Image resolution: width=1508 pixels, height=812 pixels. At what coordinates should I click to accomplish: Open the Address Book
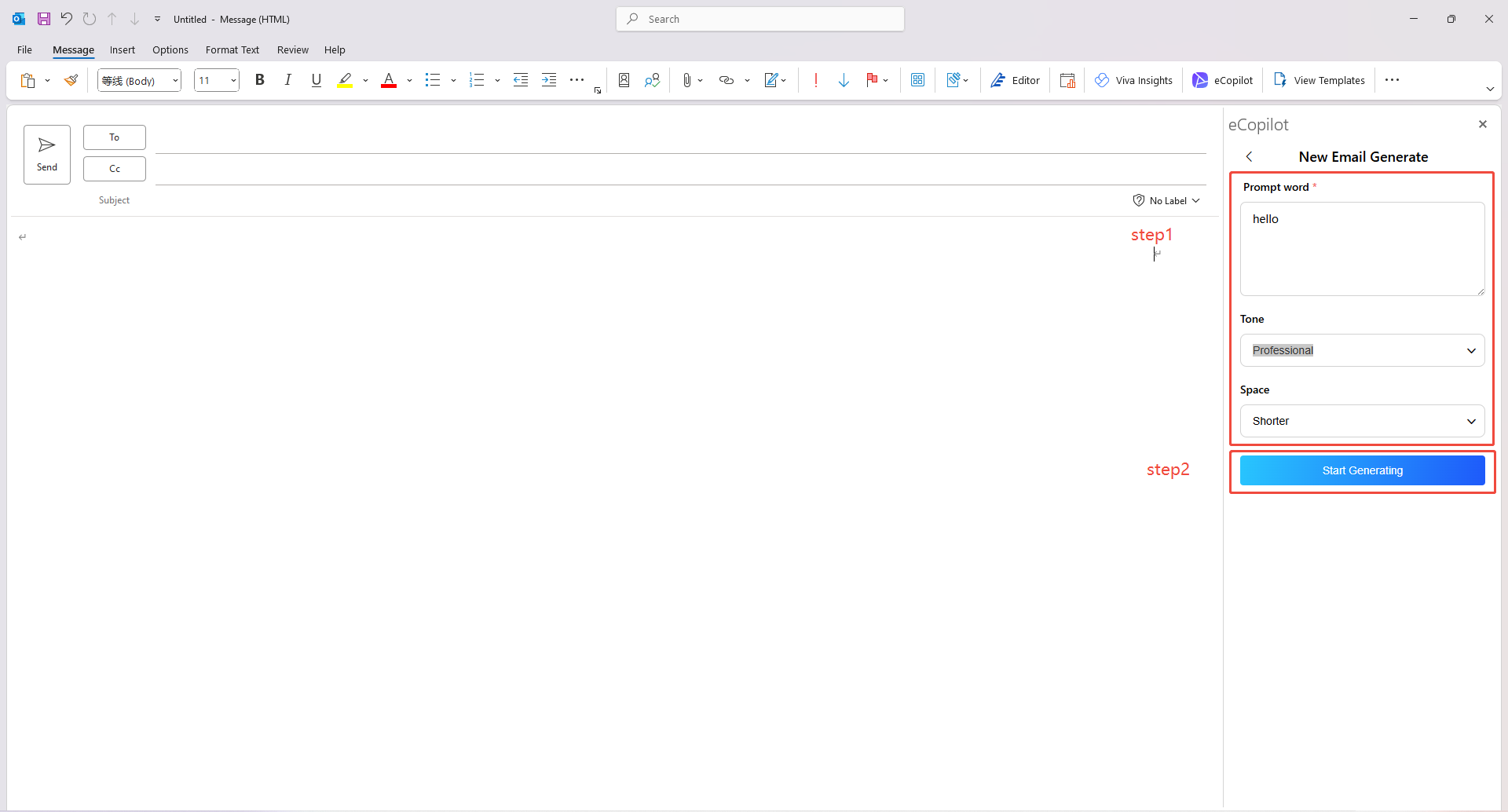623,79
